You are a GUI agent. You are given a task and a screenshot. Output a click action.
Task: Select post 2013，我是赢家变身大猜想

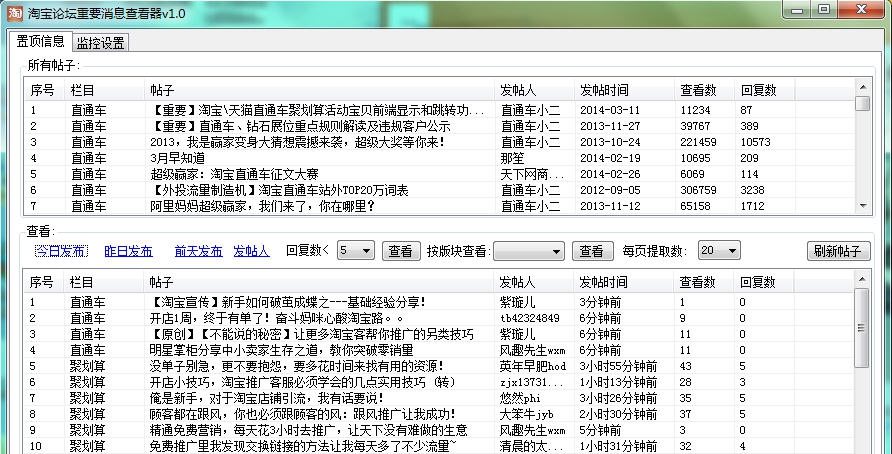(297, 142)
